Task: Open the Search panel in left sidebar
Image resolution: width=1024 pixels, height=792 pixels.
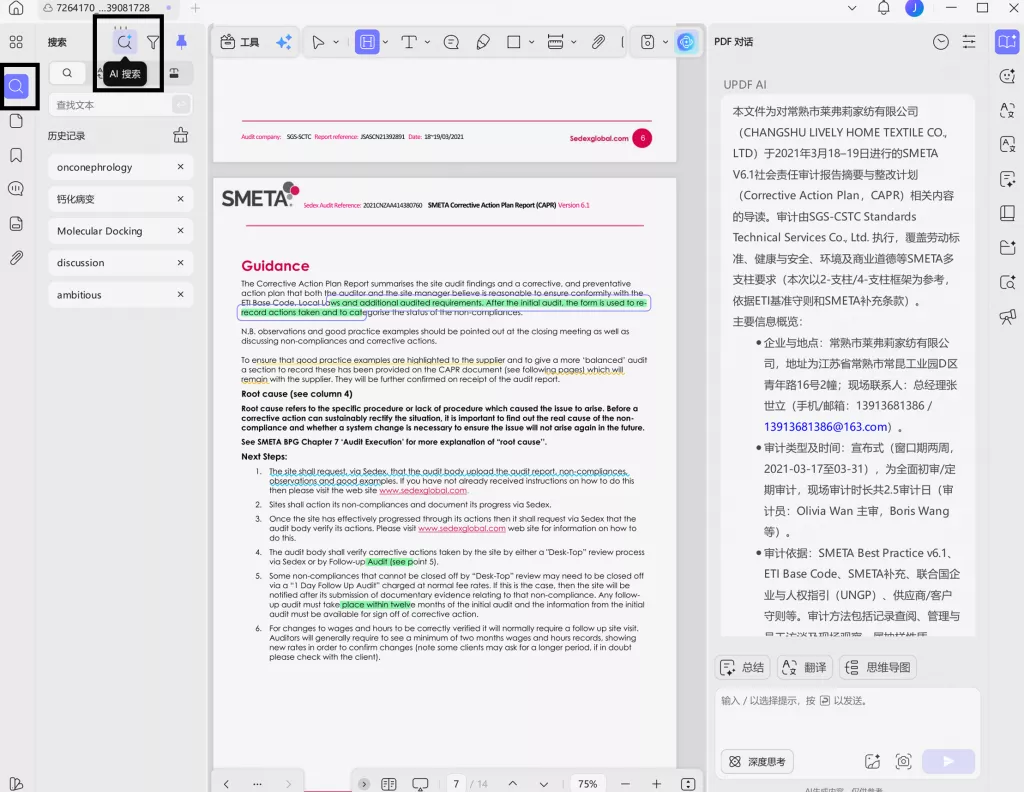Action: pyautogui.click(x=16, y=86)
